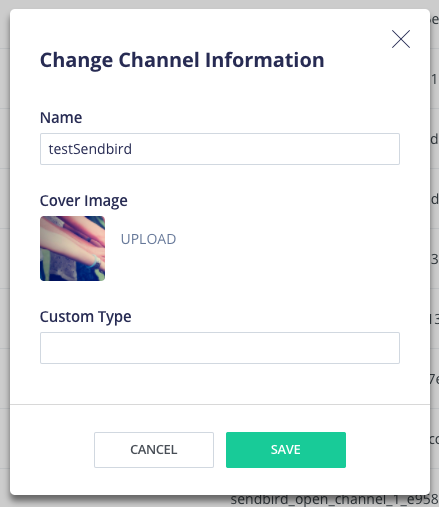Click the dimmed backdrop left of dialog

[x=5, y=253]
